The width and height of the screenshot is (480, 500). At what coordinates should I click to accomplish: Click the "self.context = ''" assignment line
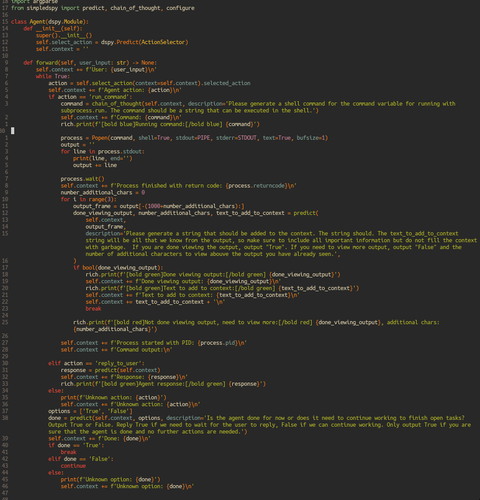[62, 49]
